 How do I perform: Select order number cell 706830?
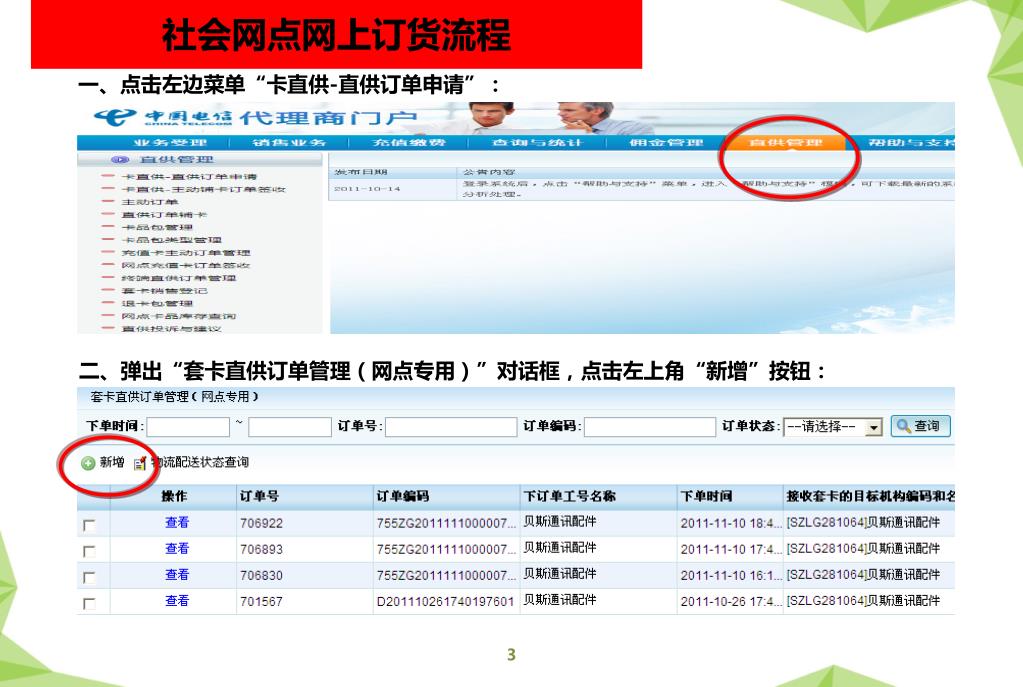coord(261,575)
